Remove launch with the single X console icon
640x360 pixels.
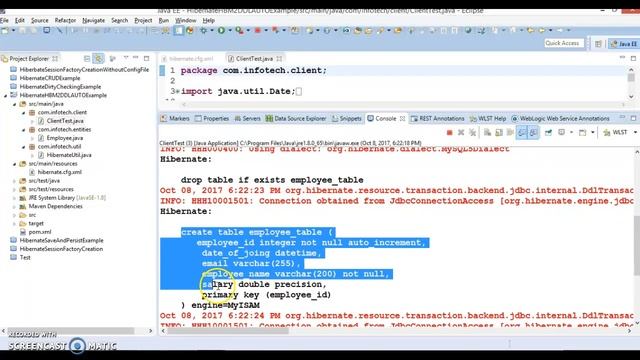coord(461,133)
